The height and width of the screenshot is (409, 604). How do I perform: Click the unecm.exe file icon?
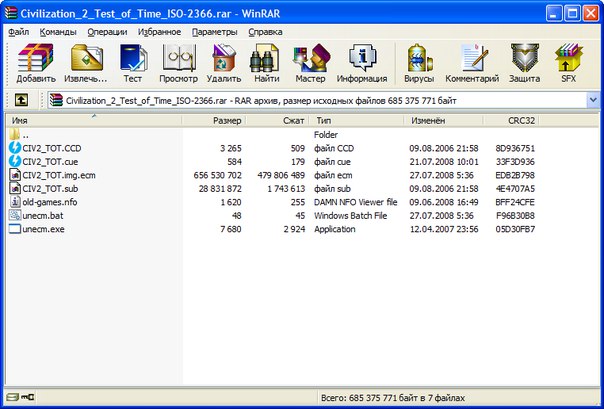tap(15, 229)
